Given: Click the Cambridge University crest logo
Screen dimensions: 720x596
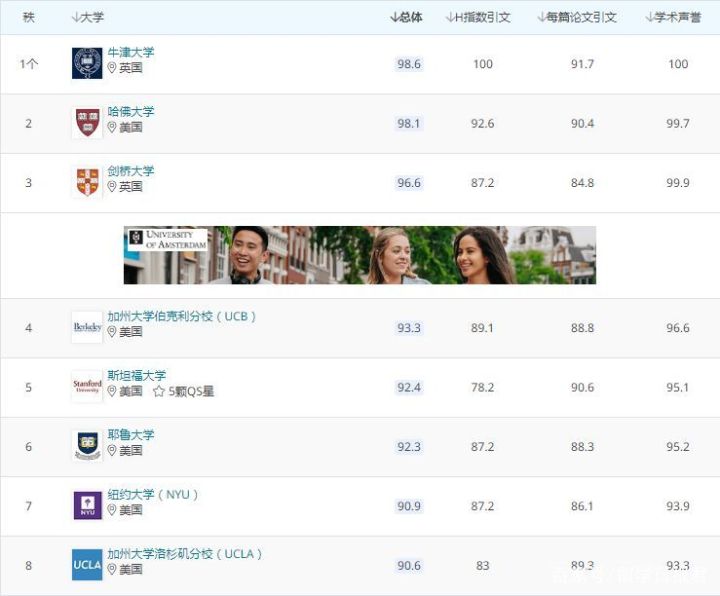Looking at the screenshot, I should coord(87,182).
